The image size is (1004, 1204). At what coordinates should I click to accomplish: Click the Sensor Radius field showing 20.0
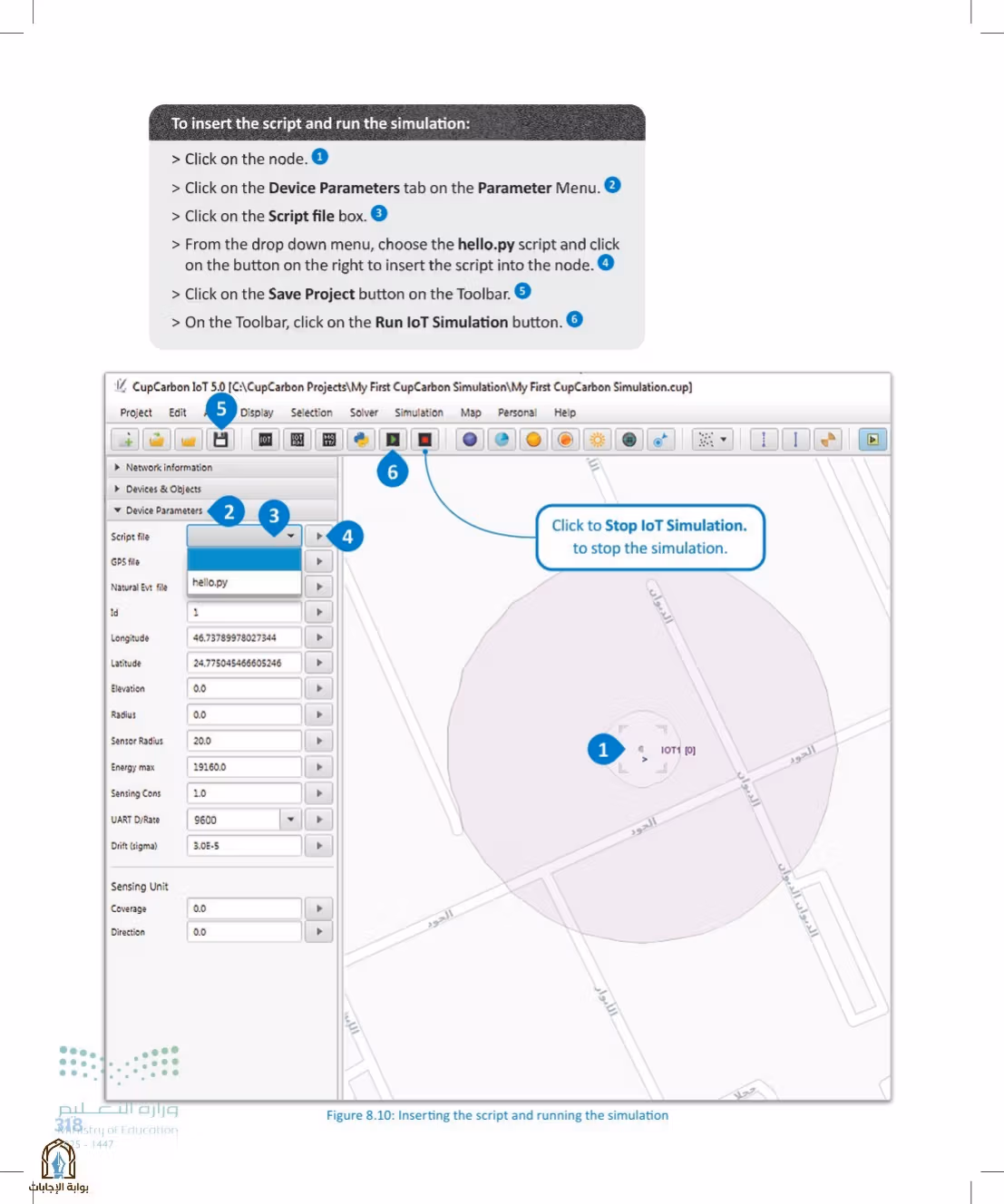tap(244, 741)
